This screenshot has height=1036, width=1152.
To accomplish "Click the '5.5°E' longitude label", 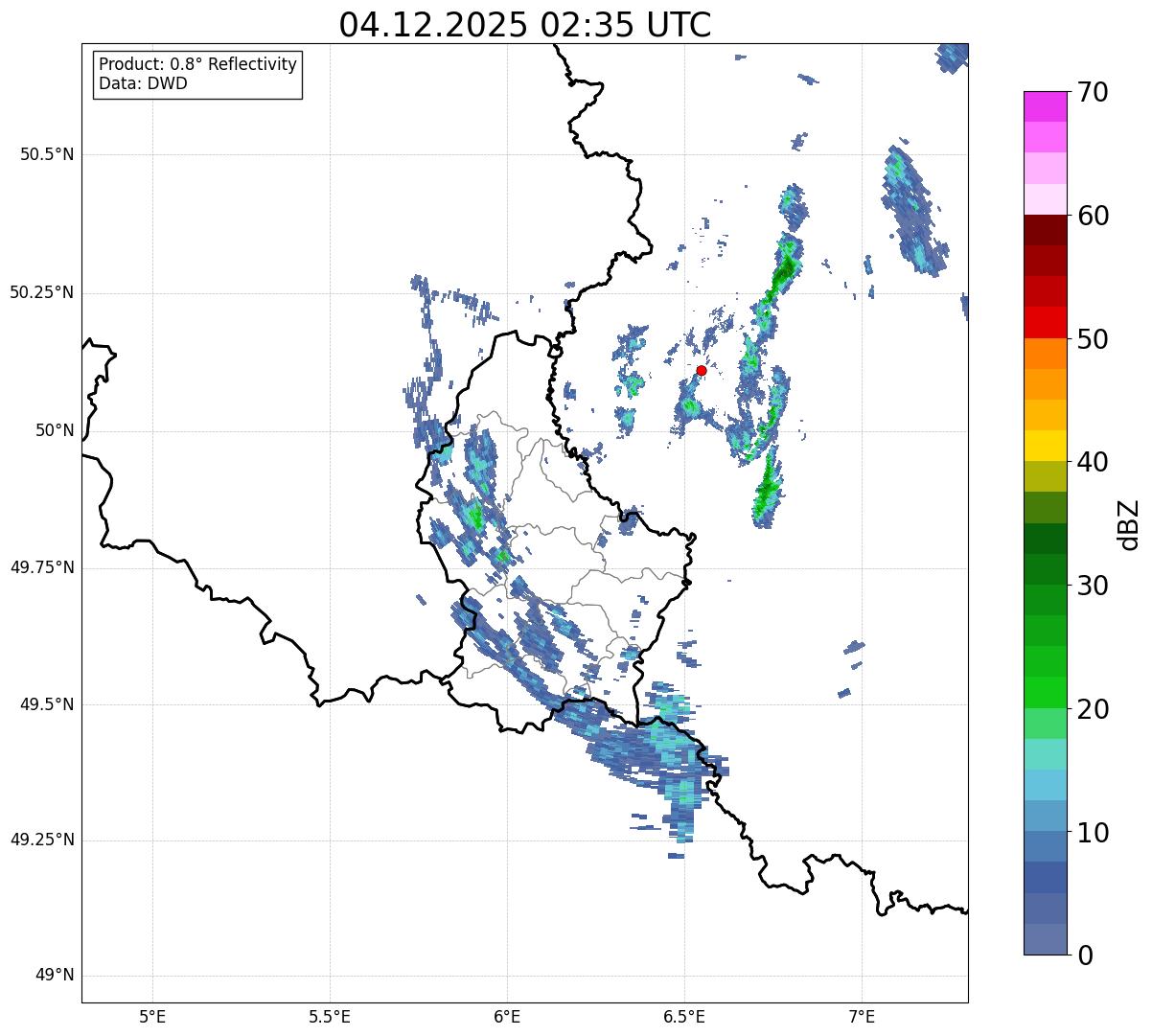I will tap(330, 1016).
